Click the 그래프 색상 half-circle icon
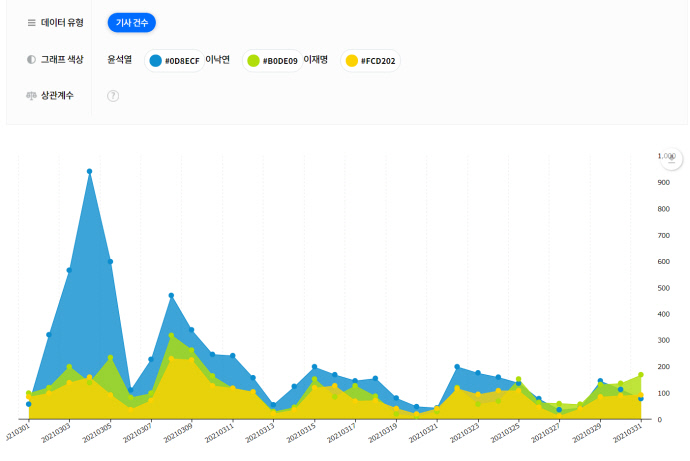 (31, 59)
